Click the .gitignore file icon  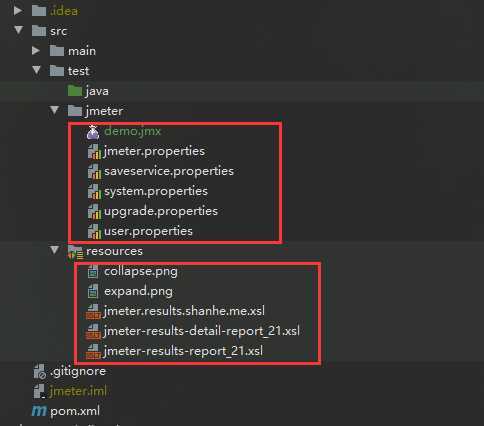pyautogui.click(x=40, y=372)
